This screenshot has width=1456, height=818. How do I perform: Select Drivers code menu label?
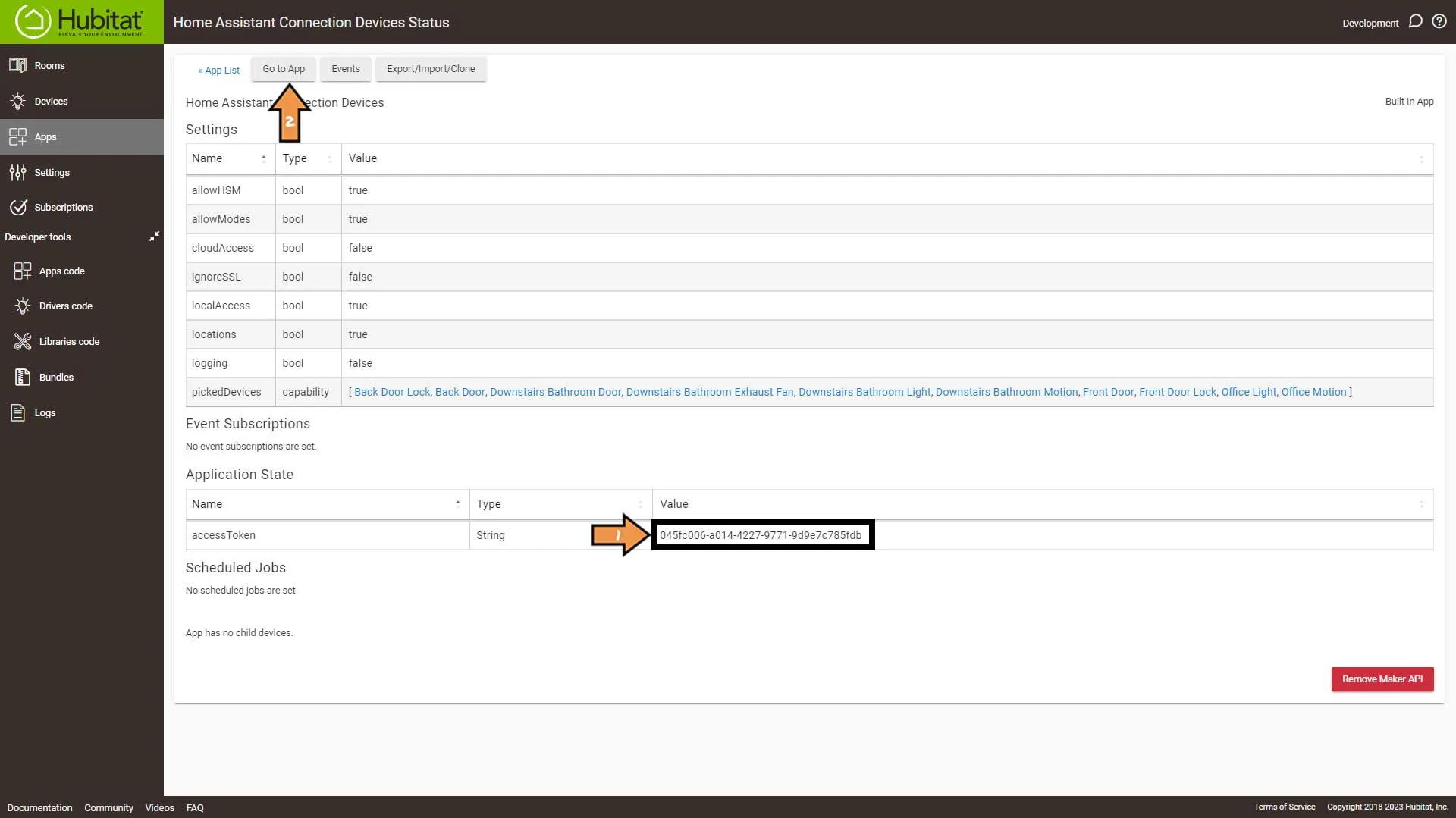[66, 306]
